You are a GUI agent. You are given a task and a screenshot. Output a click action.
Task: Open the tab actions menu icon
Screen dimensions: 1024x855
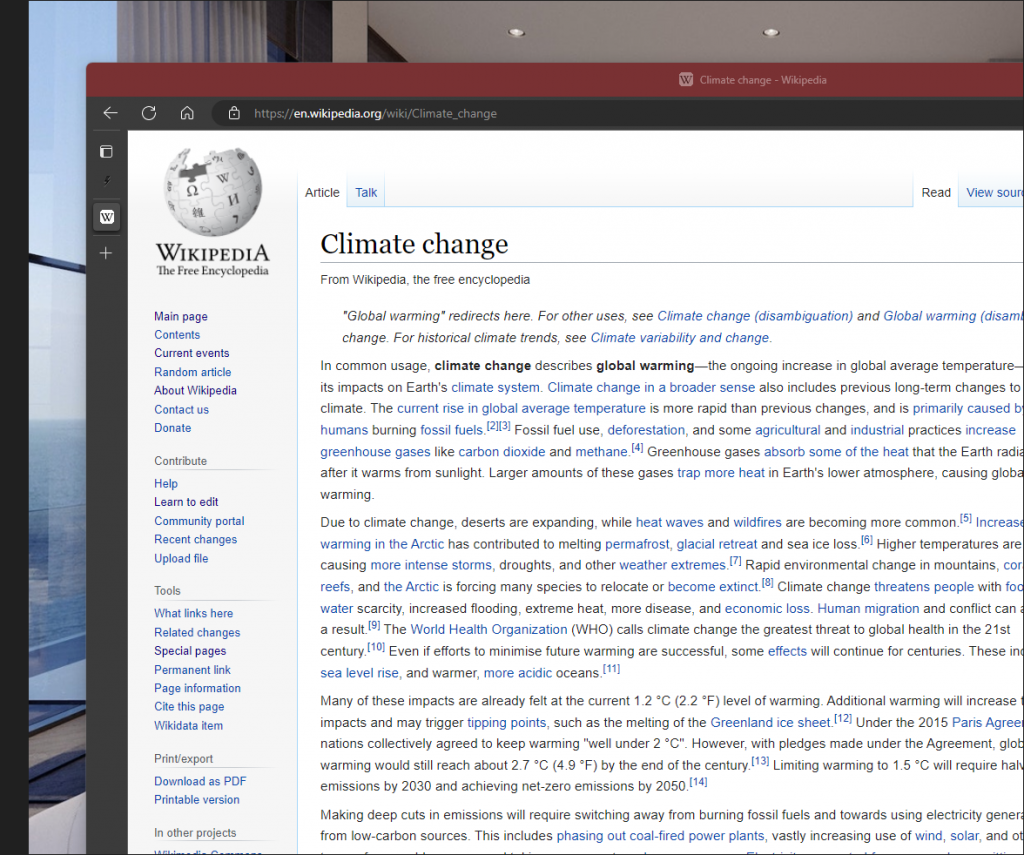click(x=106, y=152)
